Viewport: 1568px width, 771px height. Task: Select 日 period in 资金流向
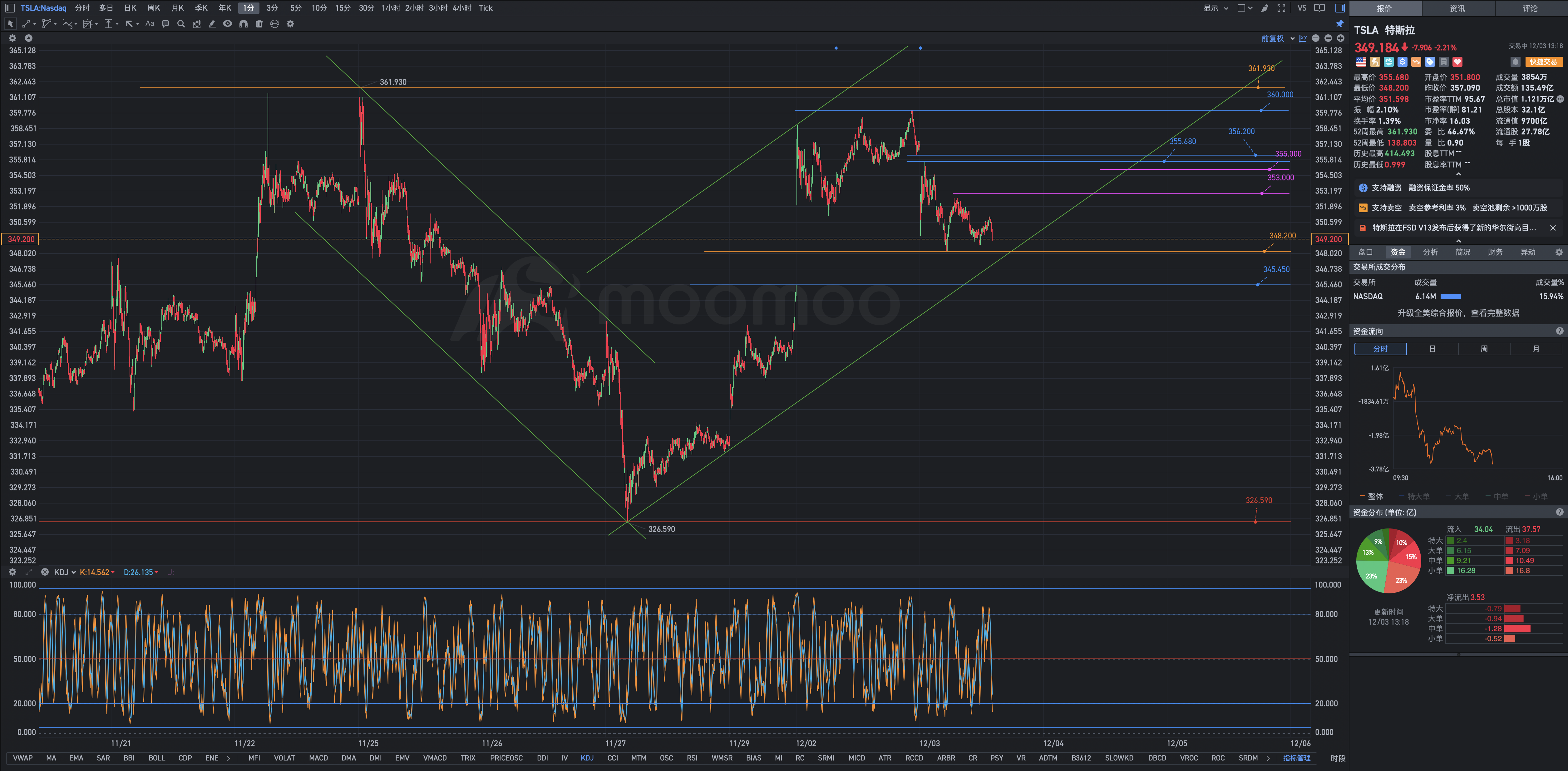tap(1432, 349)
